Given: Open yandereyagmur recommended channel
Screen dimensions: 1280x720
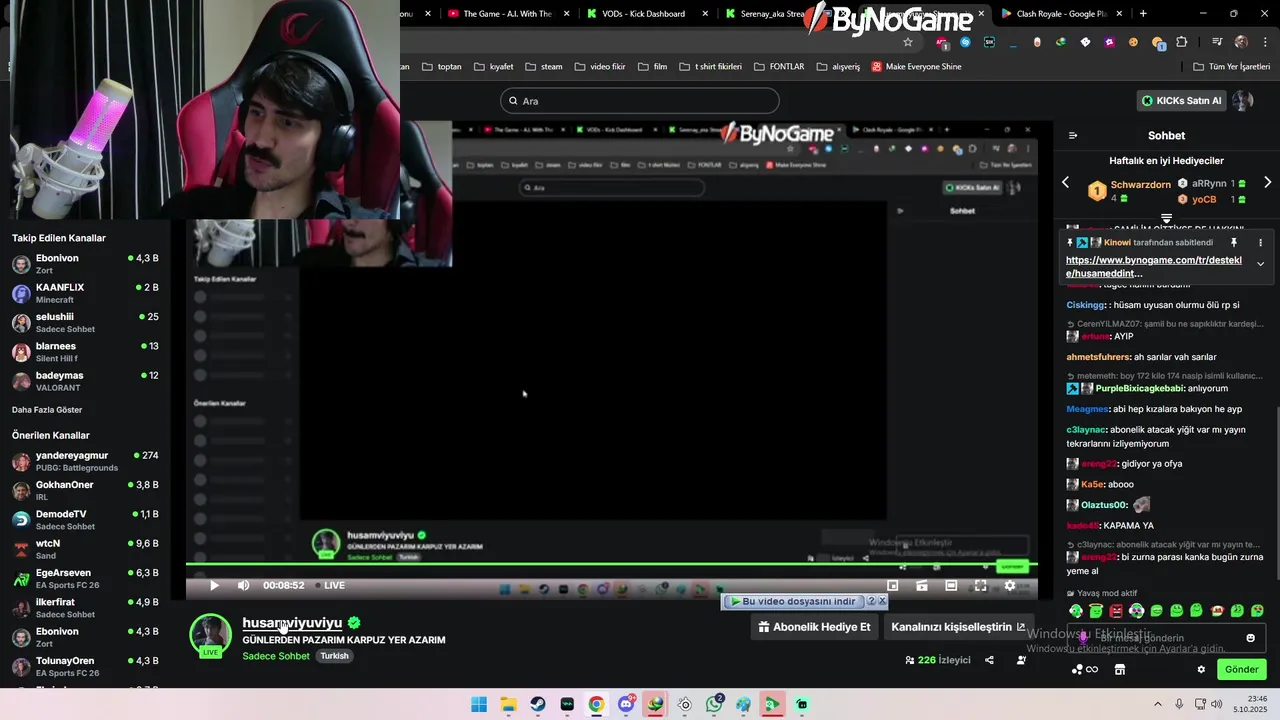Looking at the screenshot, I should [85, 461].
